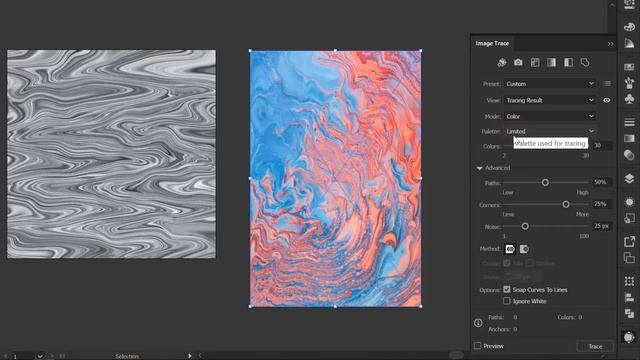Screen dimensions: 640x360
Task: Open the Color Guide panel icon
Action: (x=629, y=44)
